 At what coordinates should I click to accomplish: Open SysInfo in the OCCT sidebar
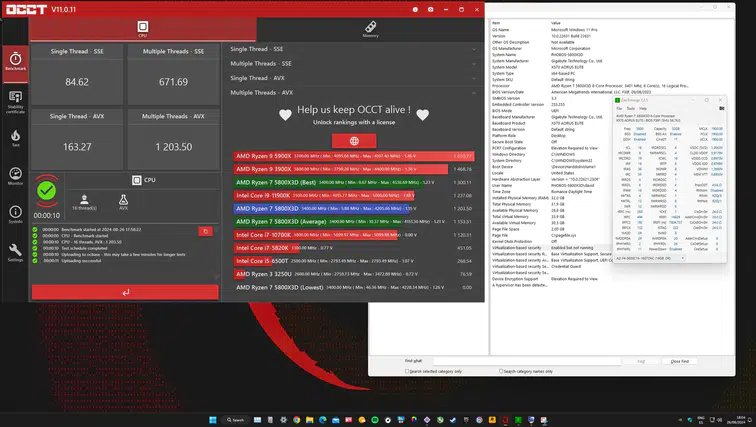(x=15, y=214)
